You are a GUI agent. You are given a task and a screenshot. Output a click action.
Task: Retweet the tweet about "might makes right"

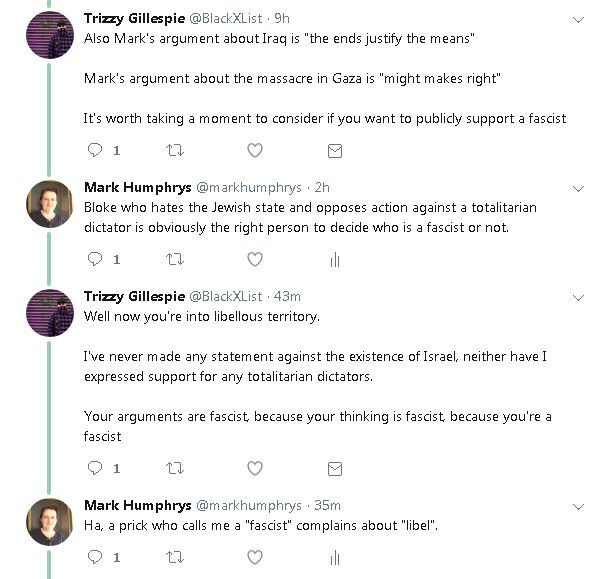pyautogui.click(x=174, y=150)
